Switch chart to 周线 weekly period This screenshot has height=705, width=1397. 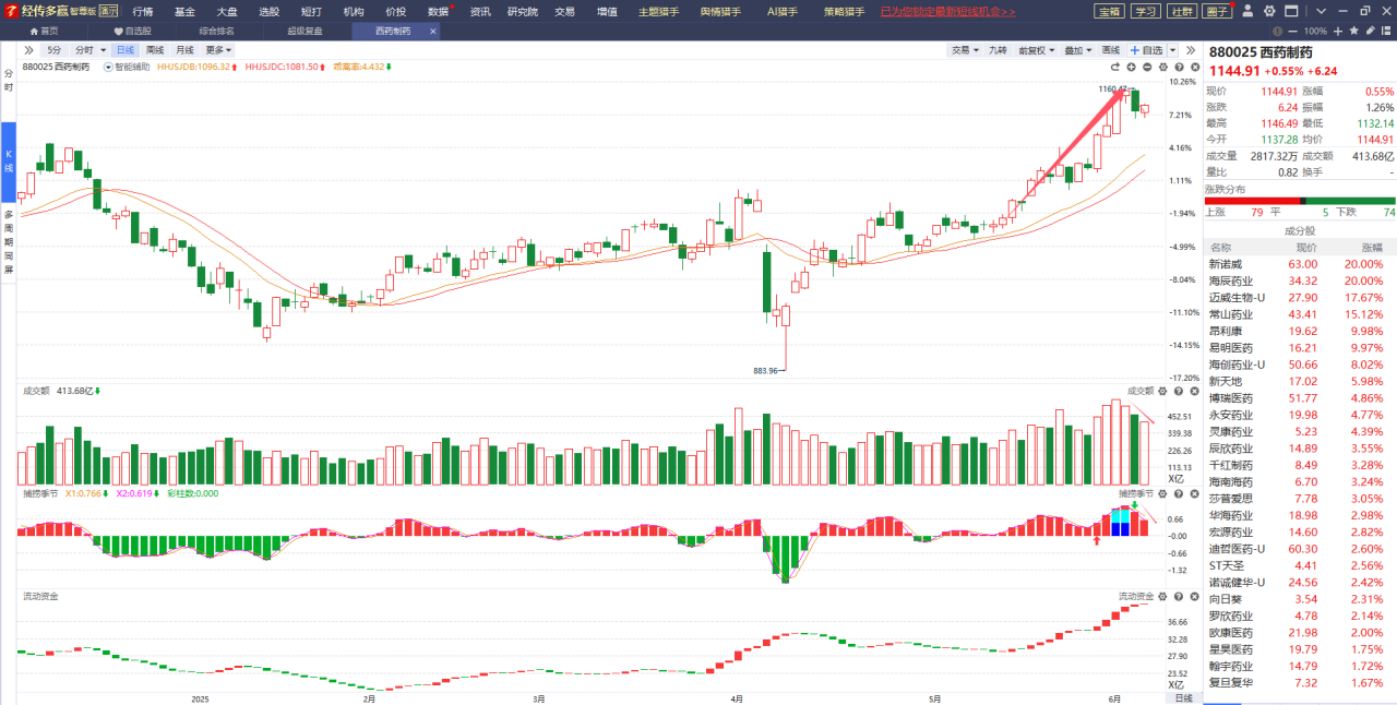(155, 50)
